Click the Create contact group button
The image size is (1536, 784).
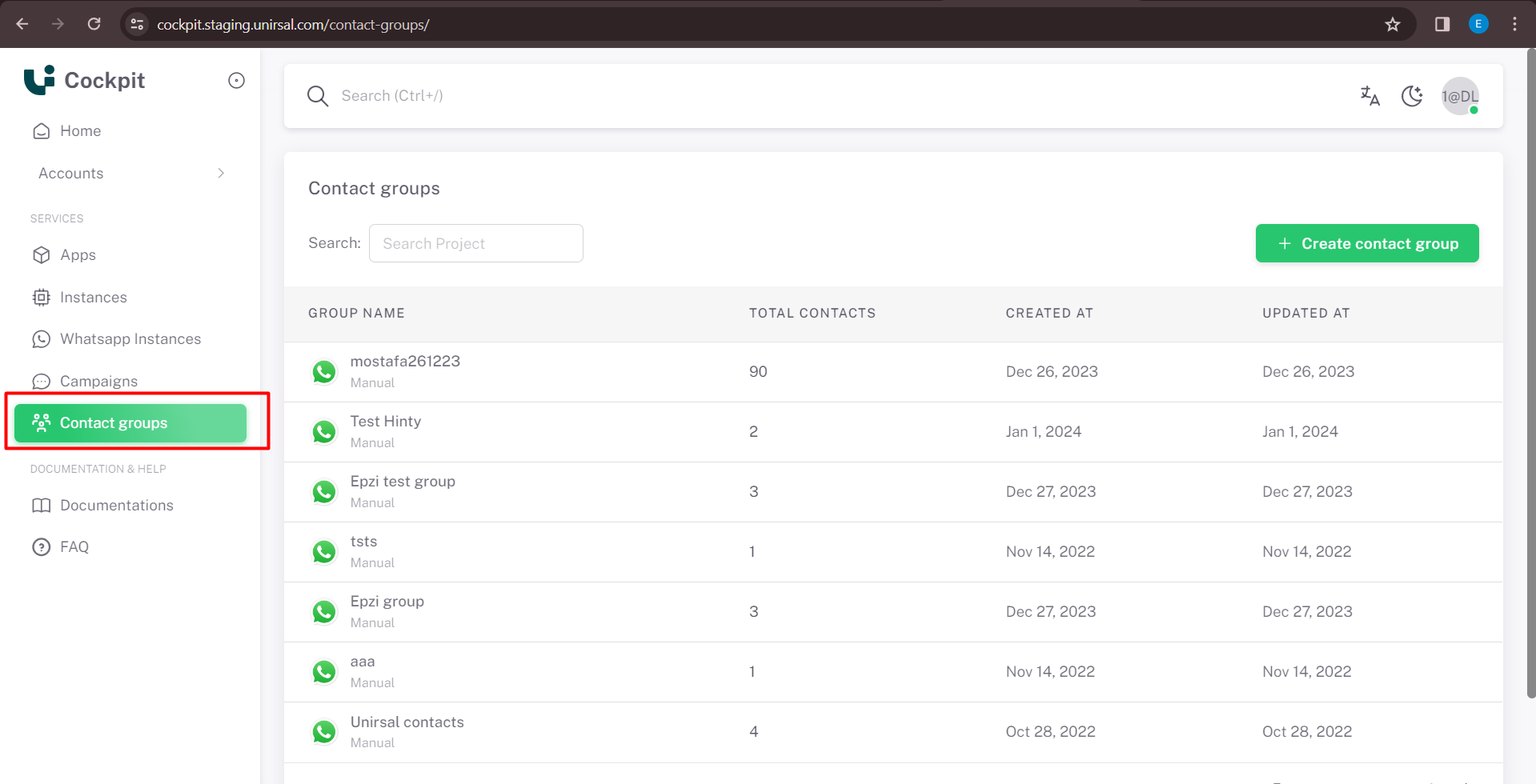[1367, 243]
